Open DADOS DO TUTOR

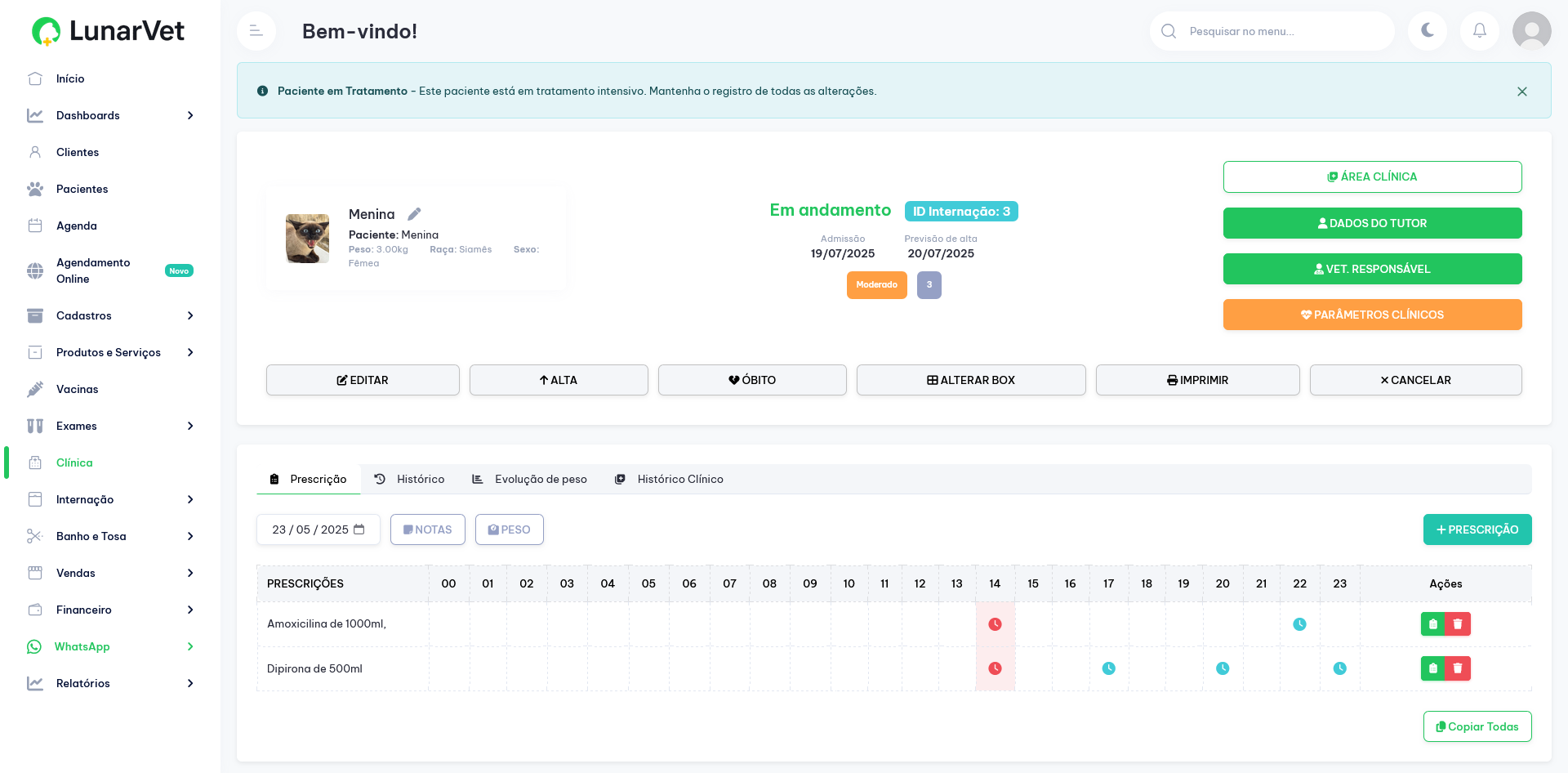pyautogui.click(x=1372, y=223)
